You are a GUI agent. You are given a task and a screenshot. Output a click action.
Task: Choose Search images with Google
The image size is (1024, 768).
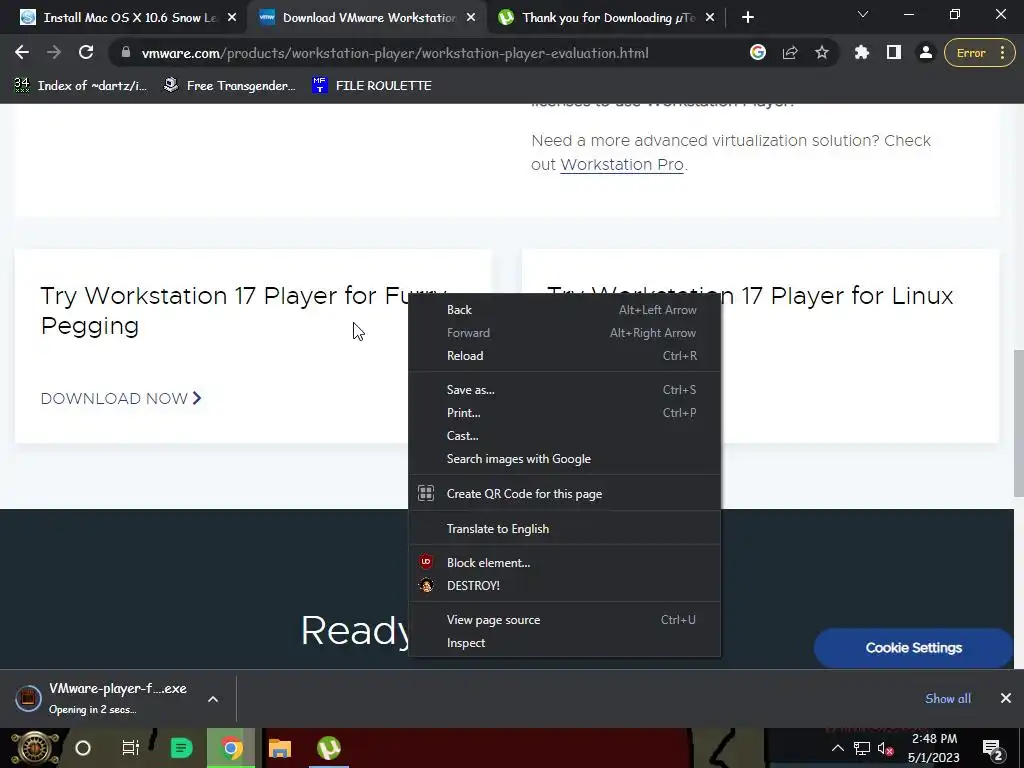click(565, 459)
